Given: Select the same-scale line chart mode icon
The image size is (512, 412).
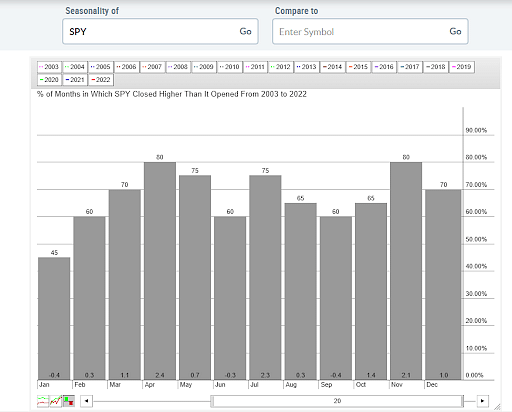Looking at the screenshot, I should 56,401.
